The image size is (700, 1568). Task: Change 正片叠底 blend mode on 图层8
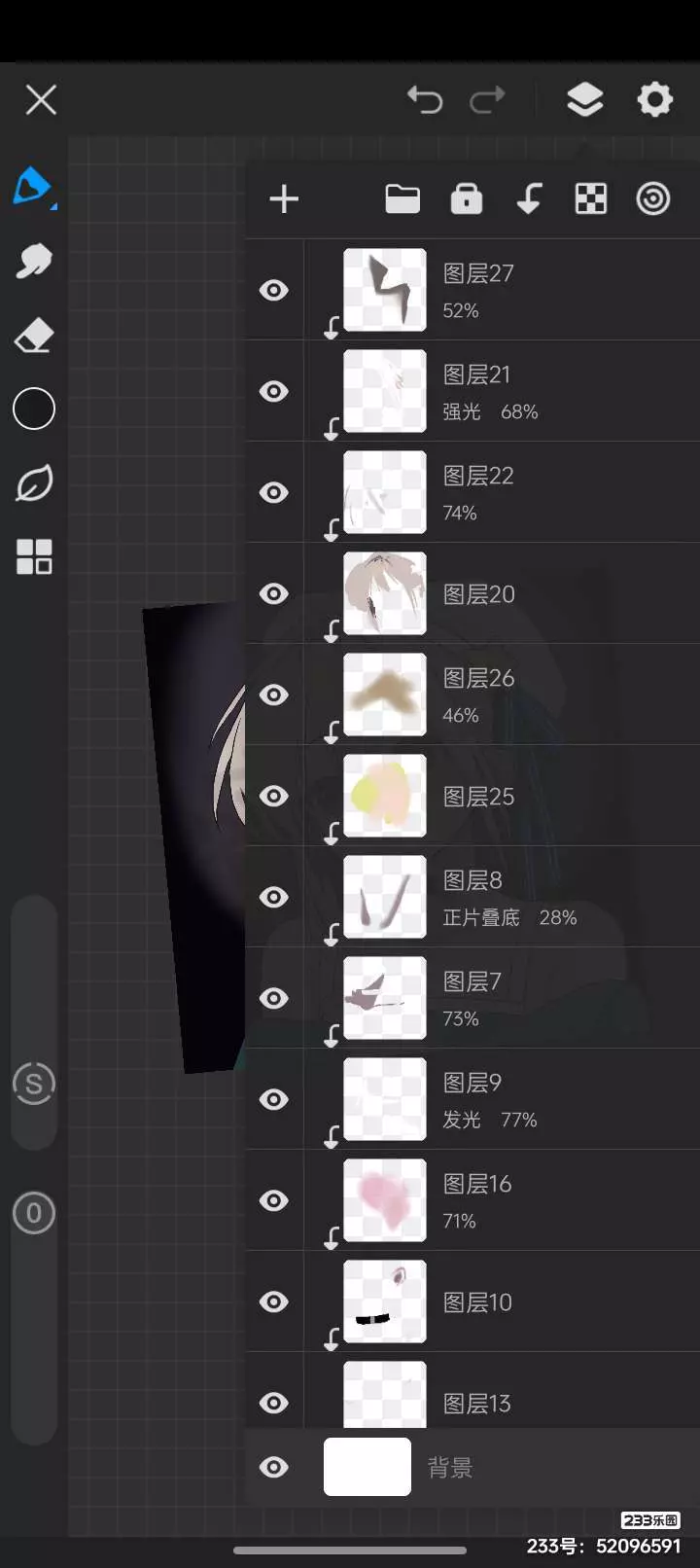(x=481, y=918)
